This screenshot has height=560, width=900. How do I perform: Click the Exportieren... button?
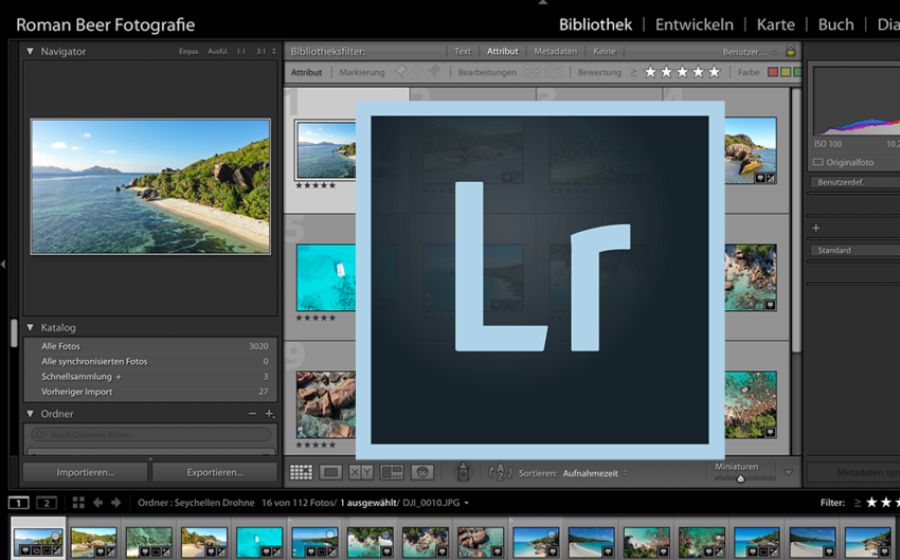pyautogui.click(x=215, y=472)
